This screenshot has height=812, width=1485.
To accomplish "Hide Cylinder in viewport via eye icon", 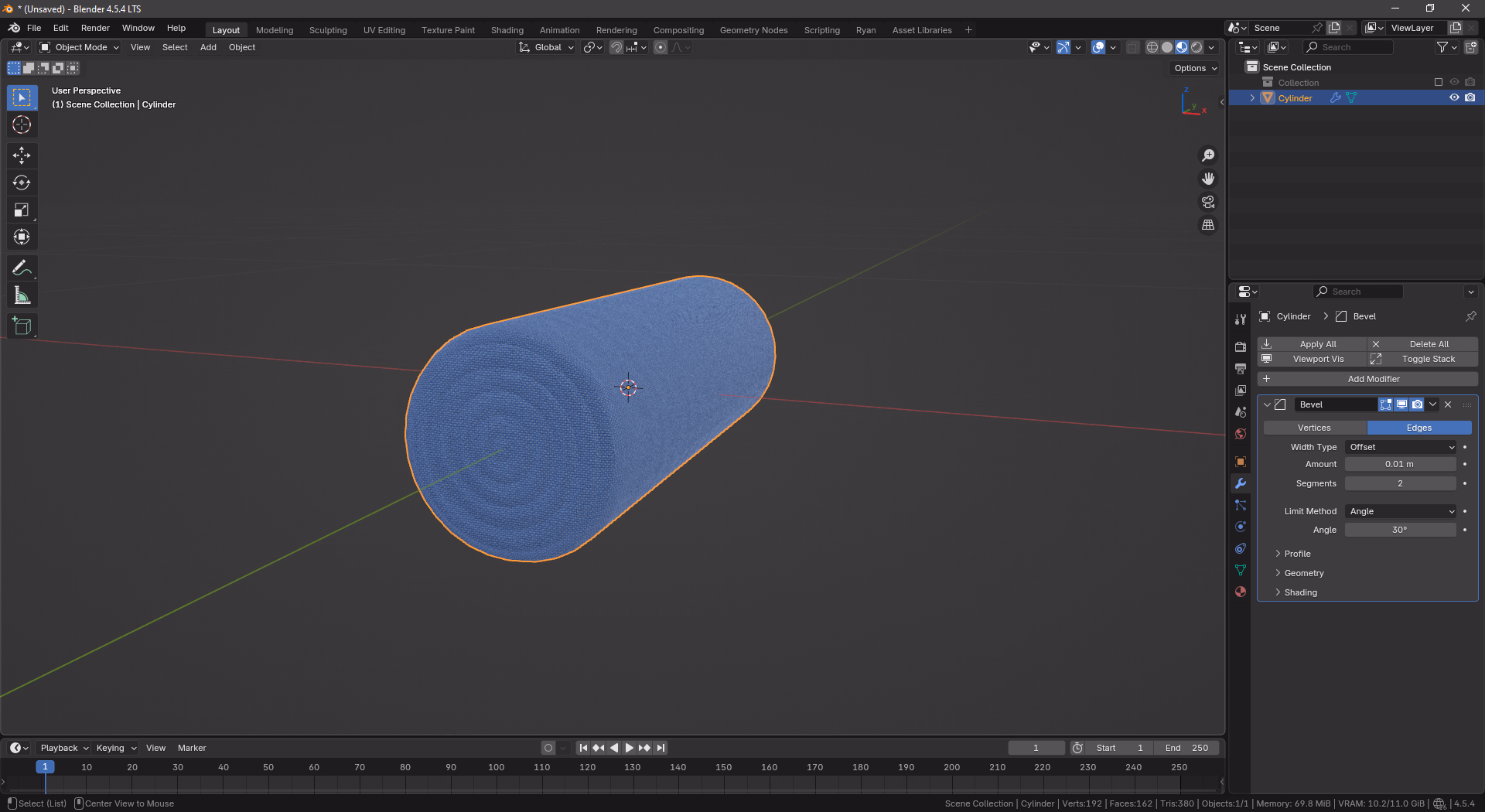I will (x=1454, y=98).
